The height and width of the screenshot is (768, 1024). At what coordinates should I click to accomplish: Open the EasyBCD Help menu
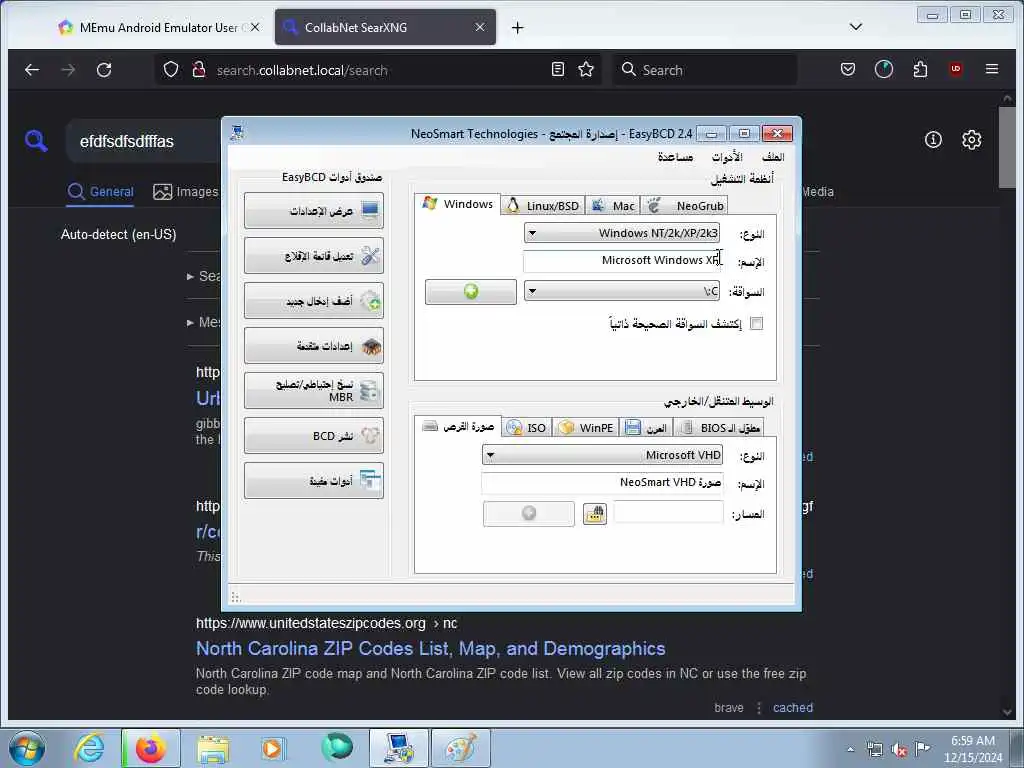675,157
